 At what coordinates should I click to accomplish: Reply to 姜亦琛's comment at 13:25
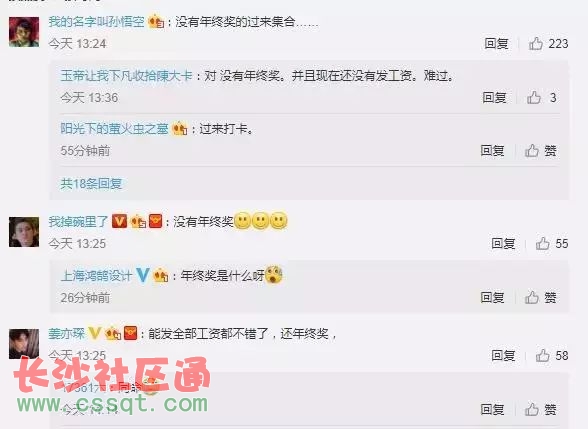503,355
